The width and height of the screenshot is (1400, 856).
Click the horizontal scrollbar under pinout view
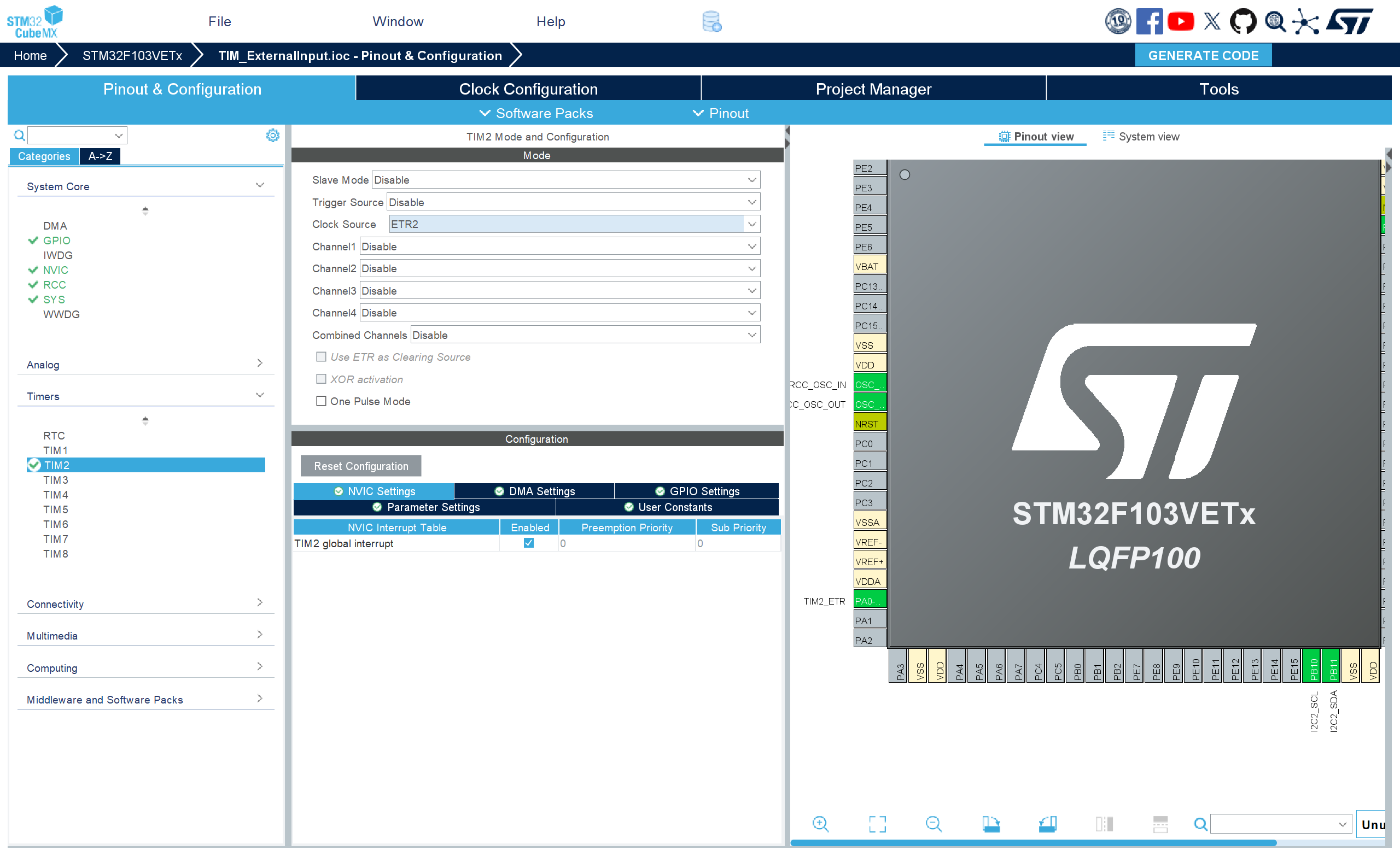1033,843
